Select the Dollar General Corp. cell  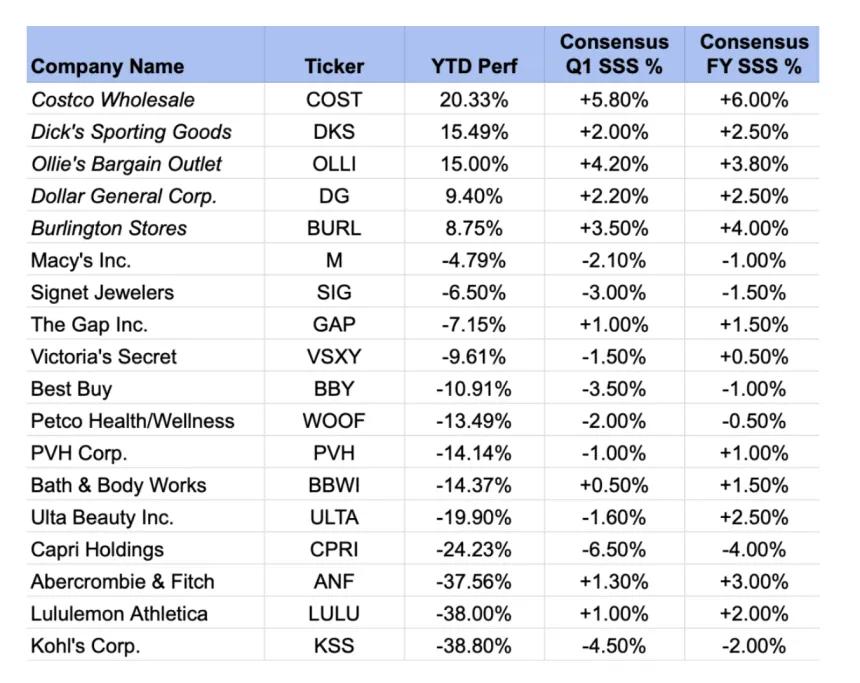(x=145, y=195)
